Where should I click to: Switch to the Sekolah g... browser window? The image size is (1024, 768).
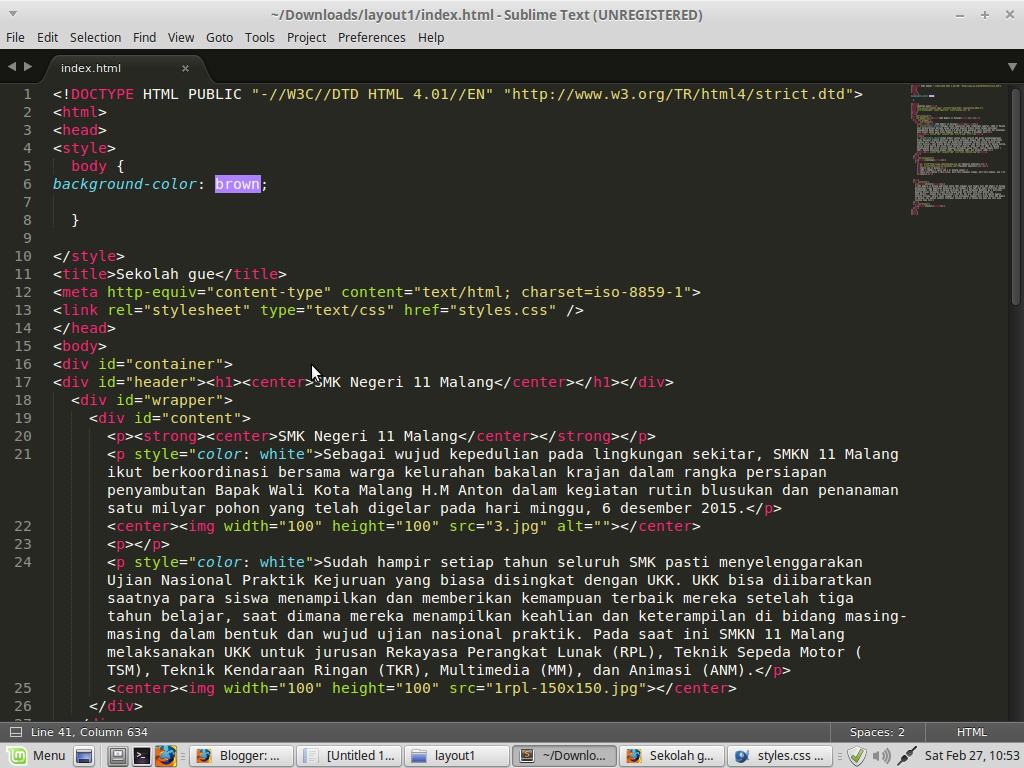point(671,756)
